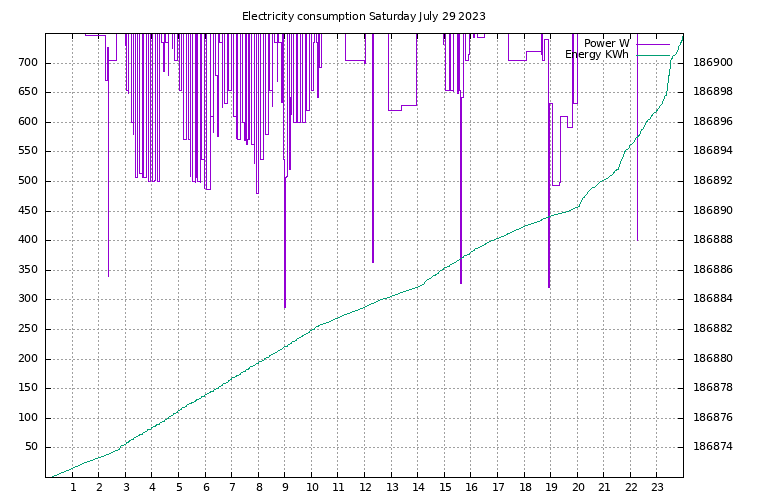
Task: Click hour label 16 on x-axis
Action: click(472, 488)
